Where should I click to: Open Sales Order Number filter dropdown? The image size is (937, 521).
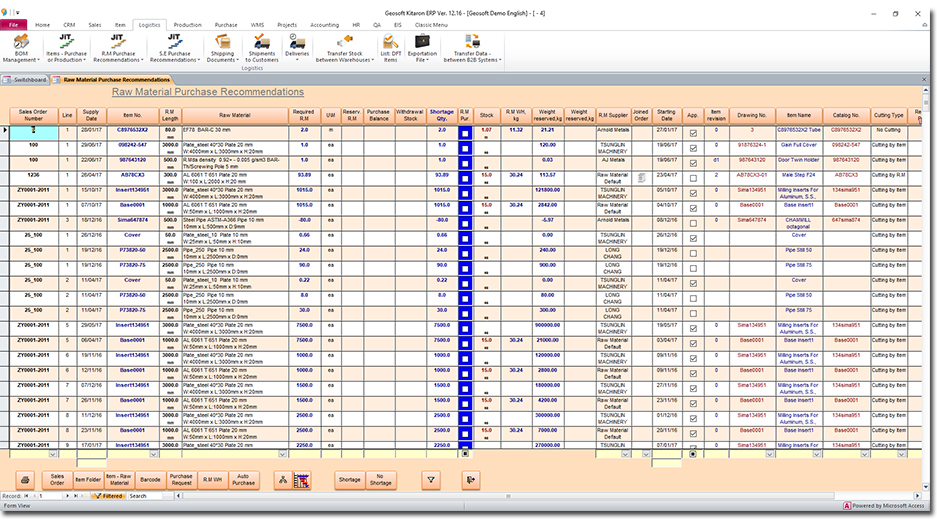(x=53, y=454)
